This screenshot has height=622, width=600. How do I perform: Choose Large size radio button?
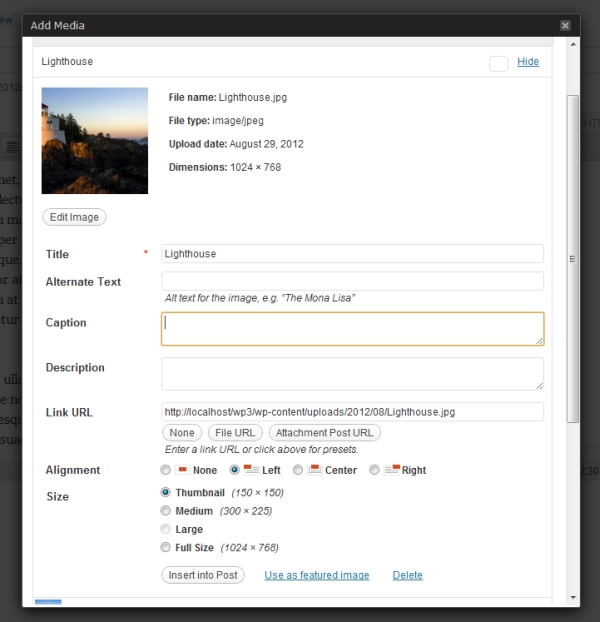click(x=165, y=529)
